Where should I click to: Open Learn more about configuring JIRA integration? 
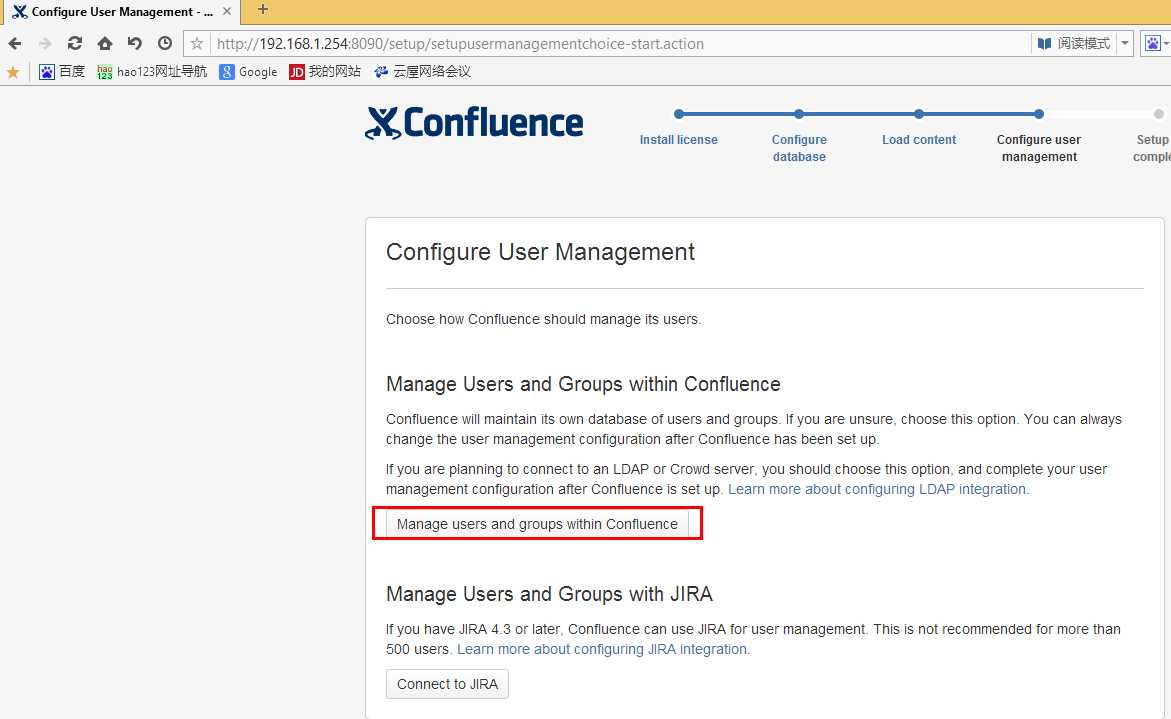[603, 649]
